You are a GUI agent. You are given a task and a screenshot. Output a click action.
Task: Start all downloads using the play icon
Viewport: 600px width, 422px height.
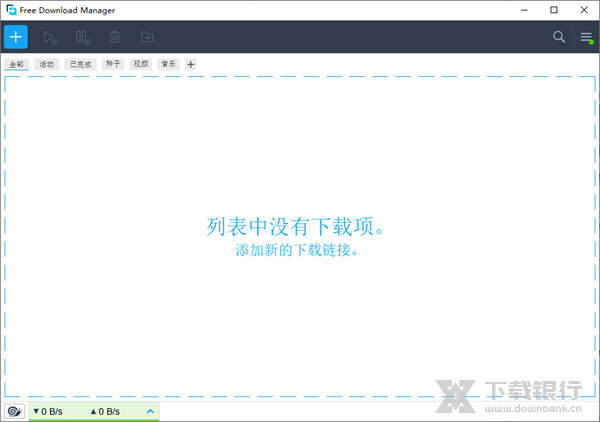pyautogui.click(x=50, y=37)
